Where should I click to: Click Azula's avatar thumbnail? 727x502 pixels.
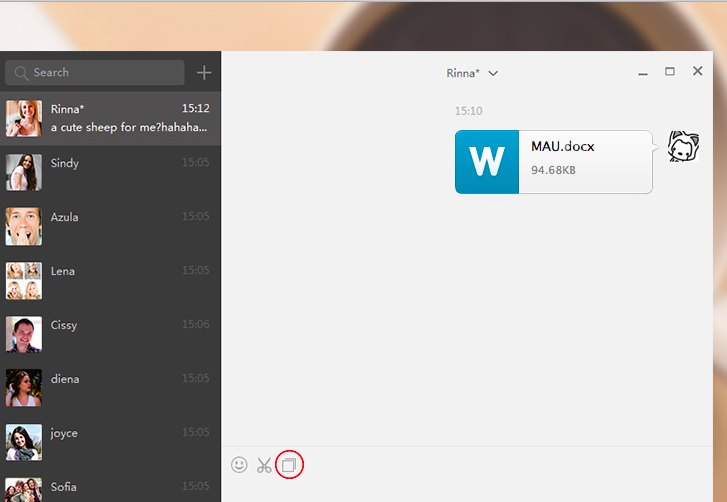24,226
